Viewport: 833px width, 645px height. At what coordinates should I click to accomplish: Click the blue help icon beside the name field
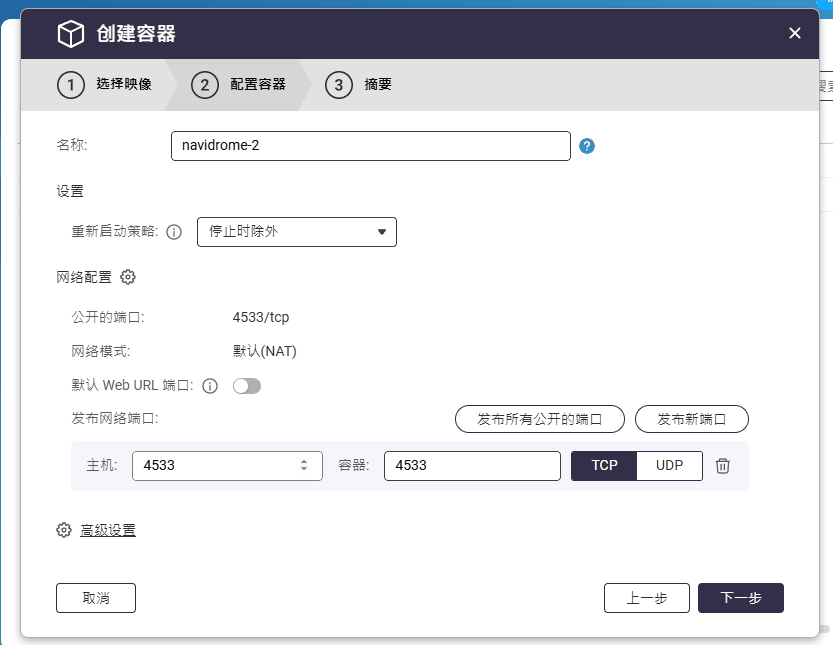(586, 146)
